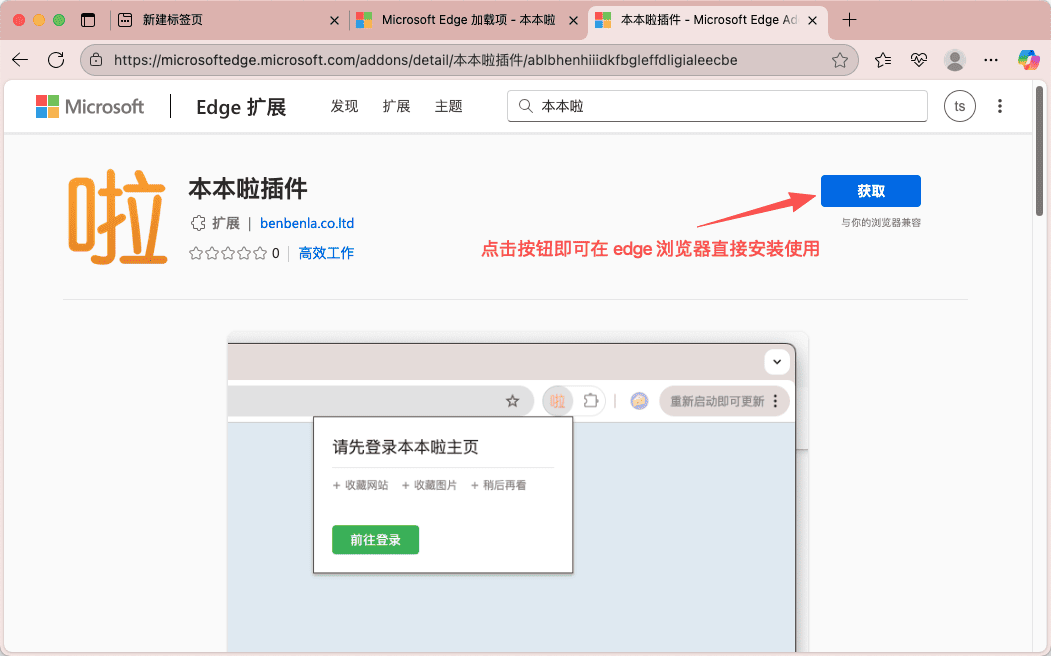The height and width of the screenshot is (656, 1051).
Task: Bookmark page using address bar star
Action: point(840,60)
